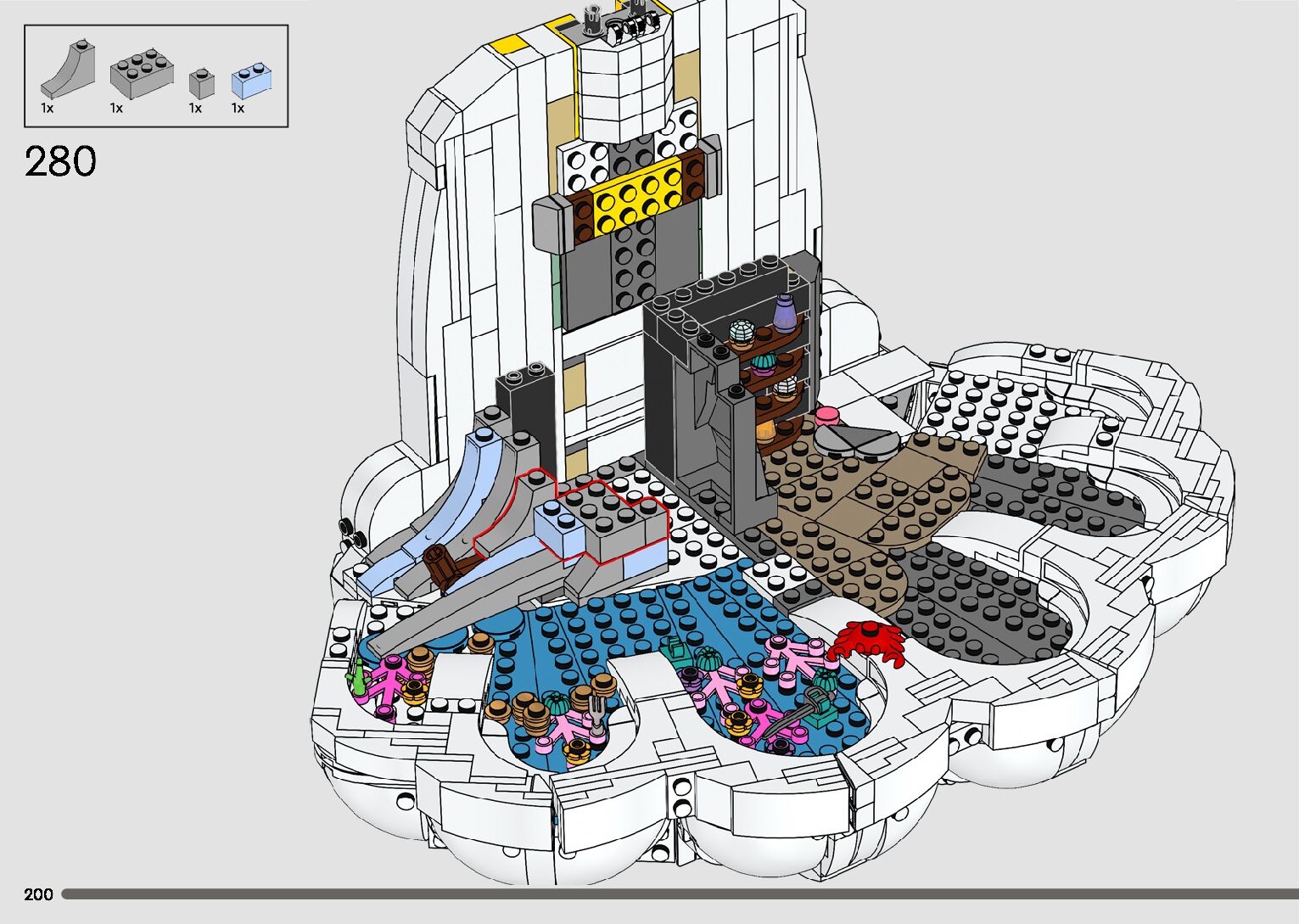Select the pink round tile beside the table

pos(827,416)
